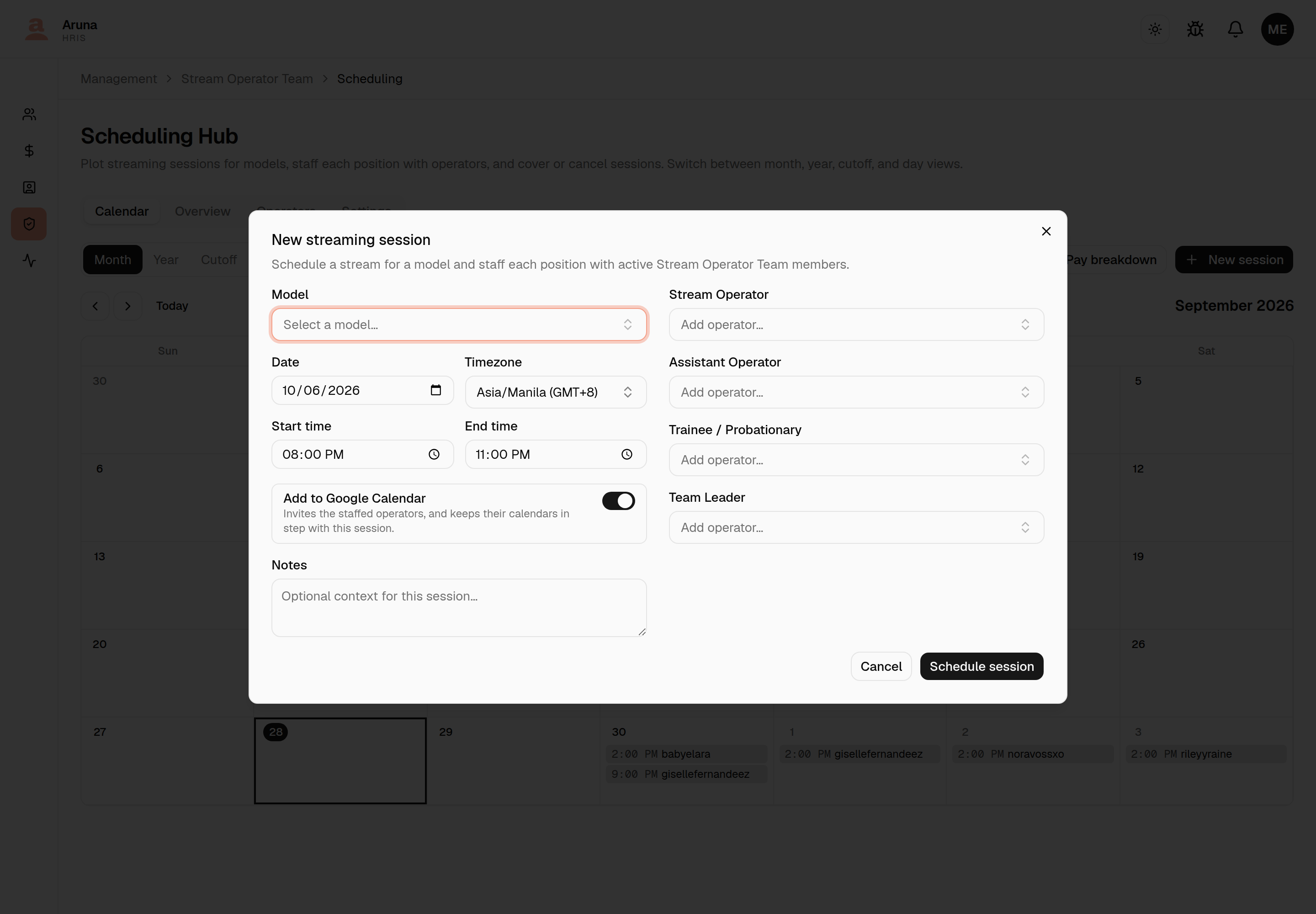Open the notifications bell
Viewport: 1316px width, 914px height.
1235,29
